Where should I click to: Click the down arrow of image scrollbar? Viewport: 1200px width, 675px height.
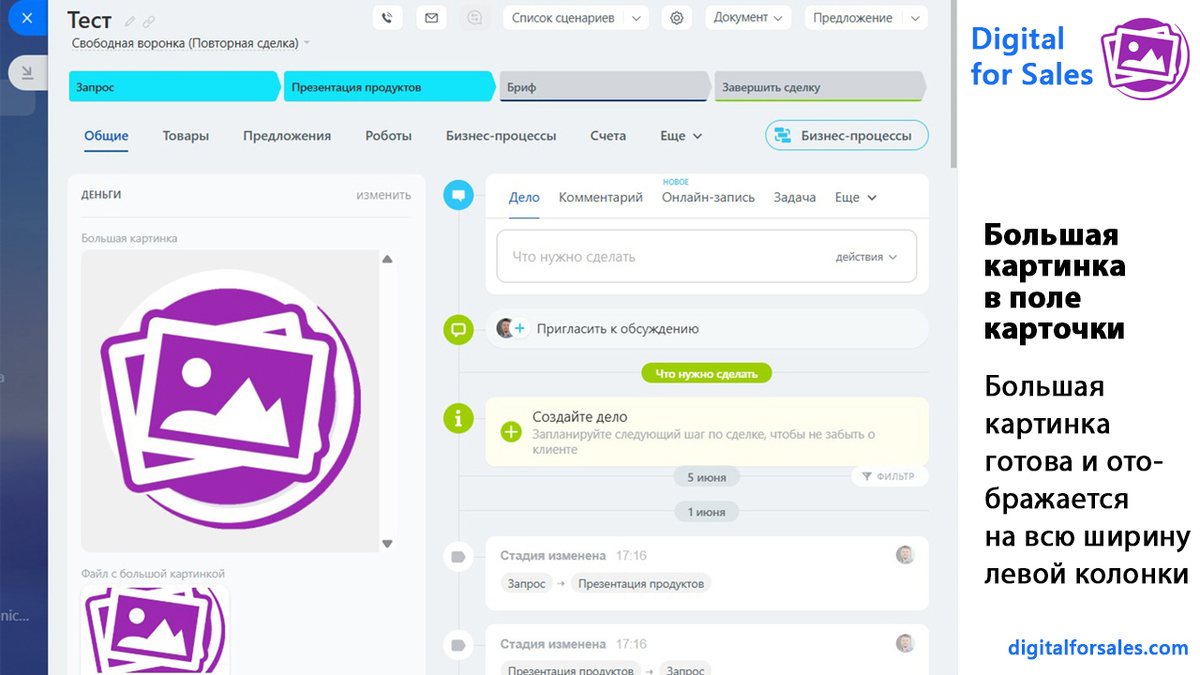388,543
